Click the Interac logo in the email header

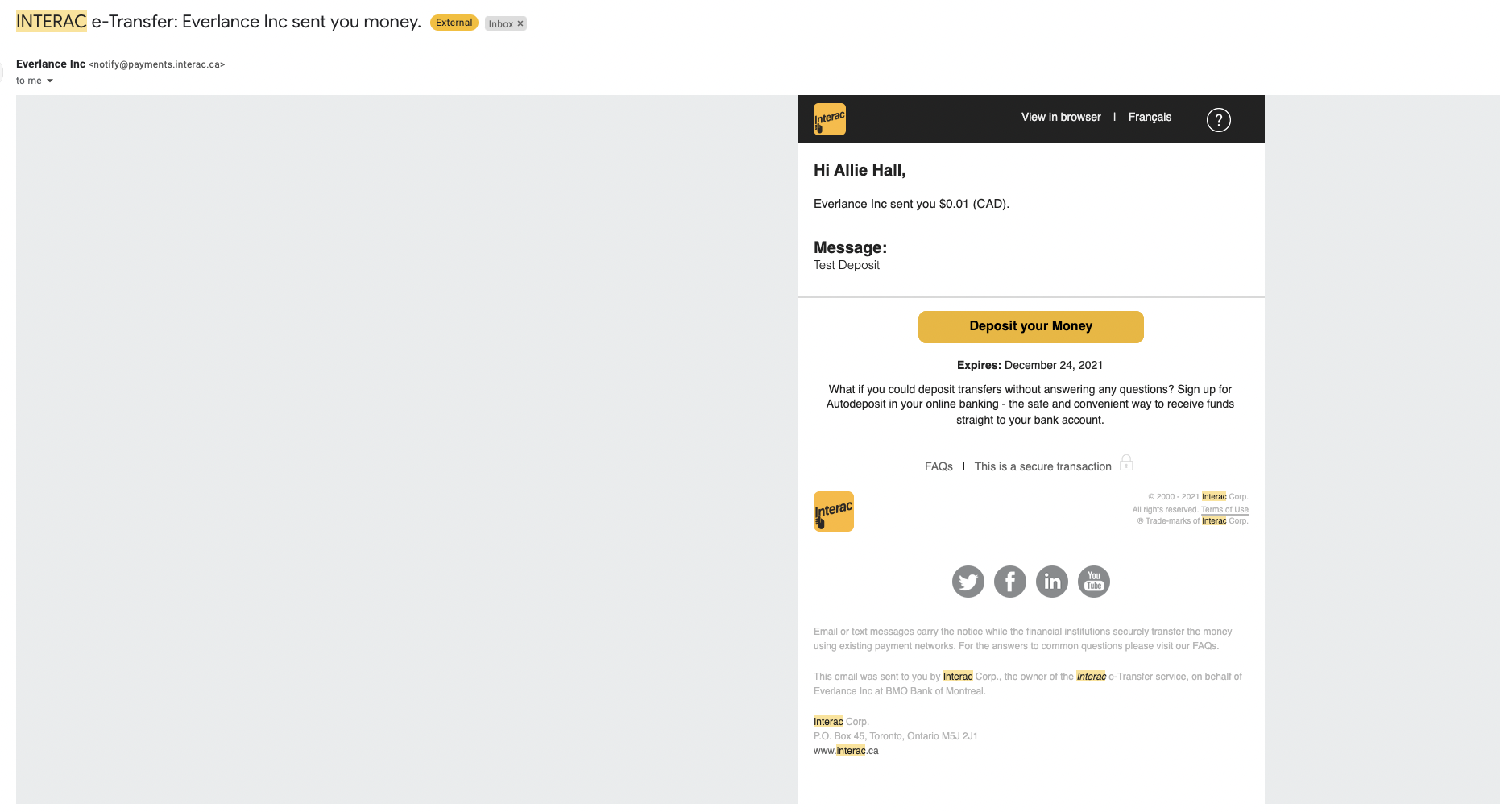coord(829,119)
